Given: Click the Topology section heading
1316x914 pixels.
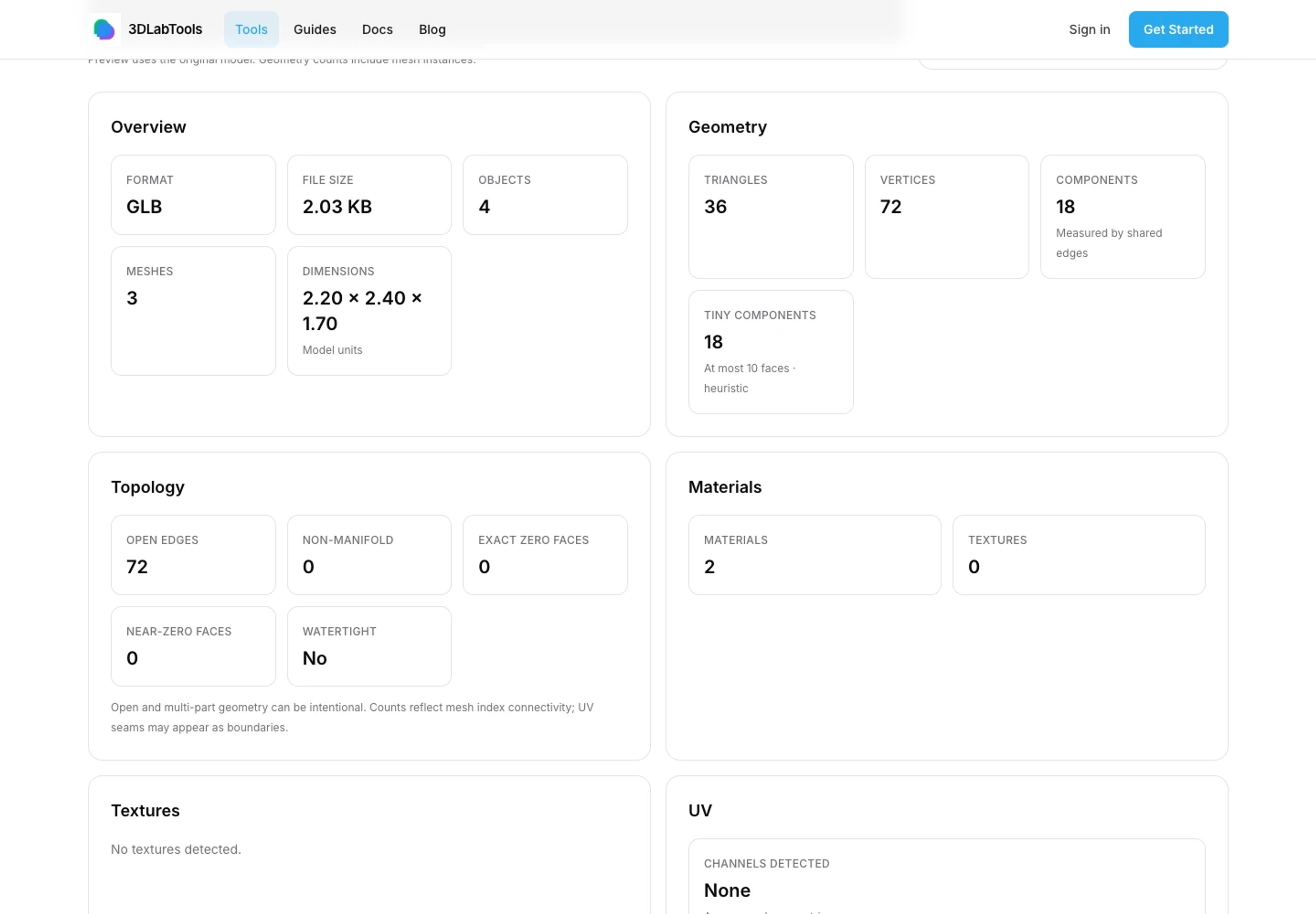Looking at the screenshot, I should [148, 487].
